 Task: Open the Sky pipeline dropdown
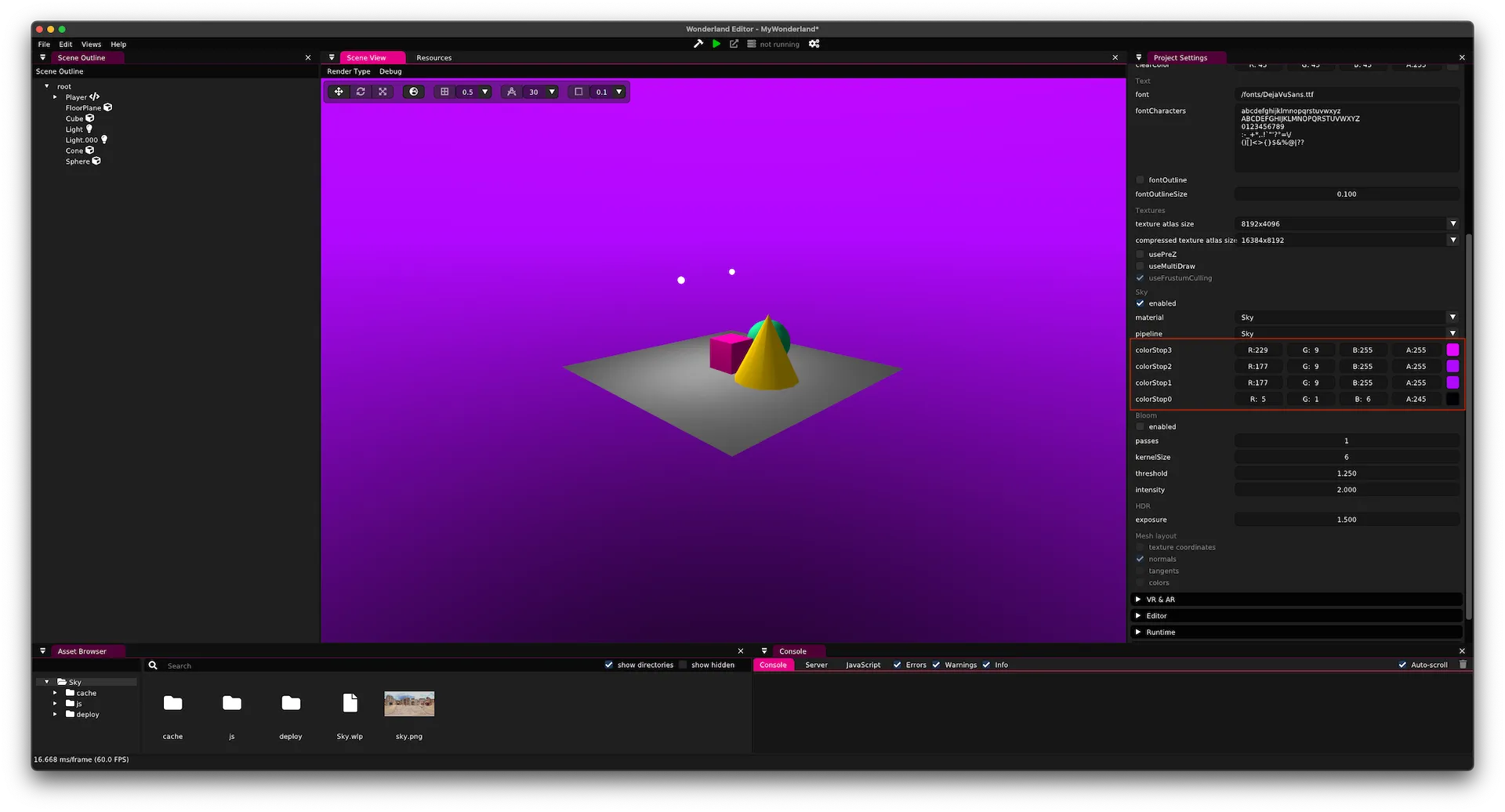coord(1452,334)
